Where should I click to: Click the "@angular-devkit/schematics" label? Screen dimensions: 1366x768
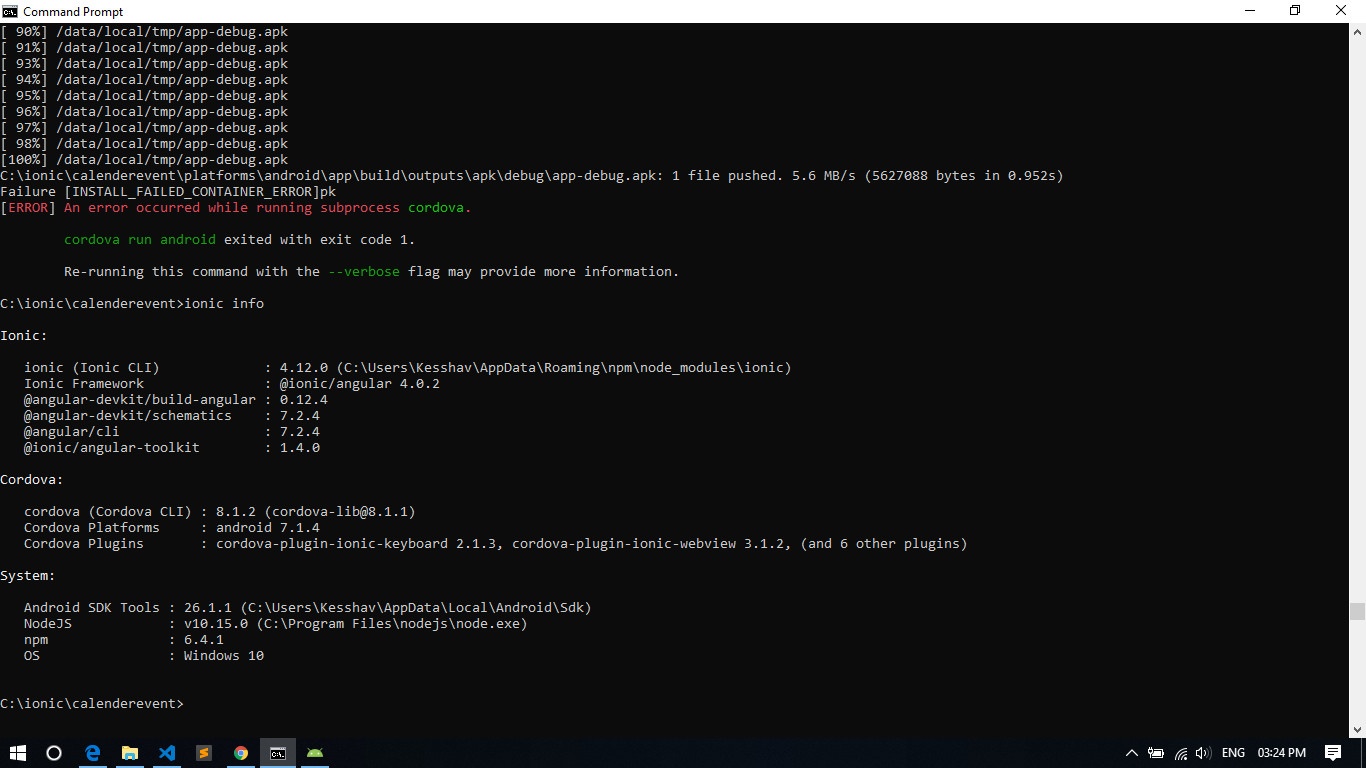128,416
